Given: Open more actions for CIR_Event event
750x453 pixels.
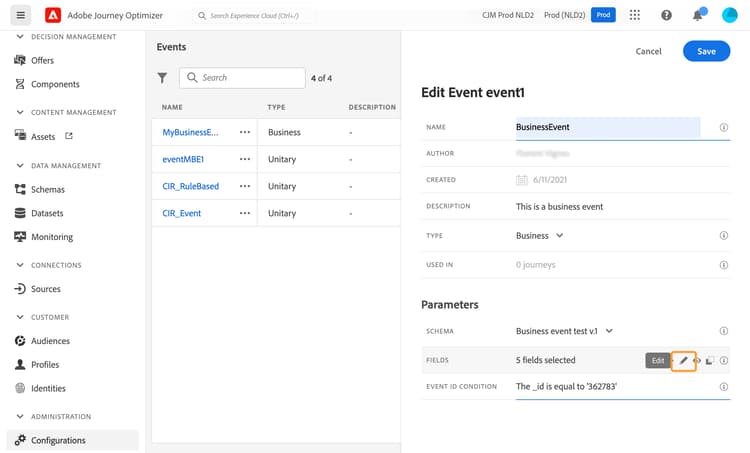Looking at the screenshot, I should (245, 213).
